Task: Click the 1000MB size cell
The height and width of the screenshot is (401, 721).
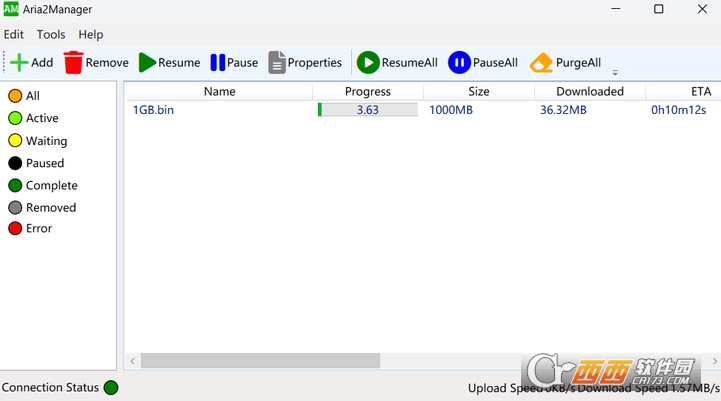Action: [451, 110]
